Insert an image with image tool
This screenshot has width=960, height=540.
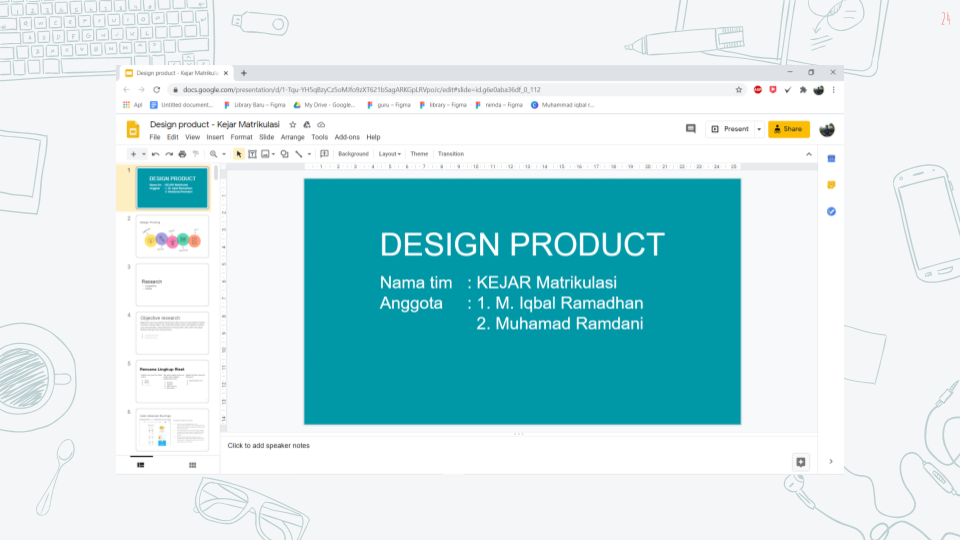tap(265, 154)
